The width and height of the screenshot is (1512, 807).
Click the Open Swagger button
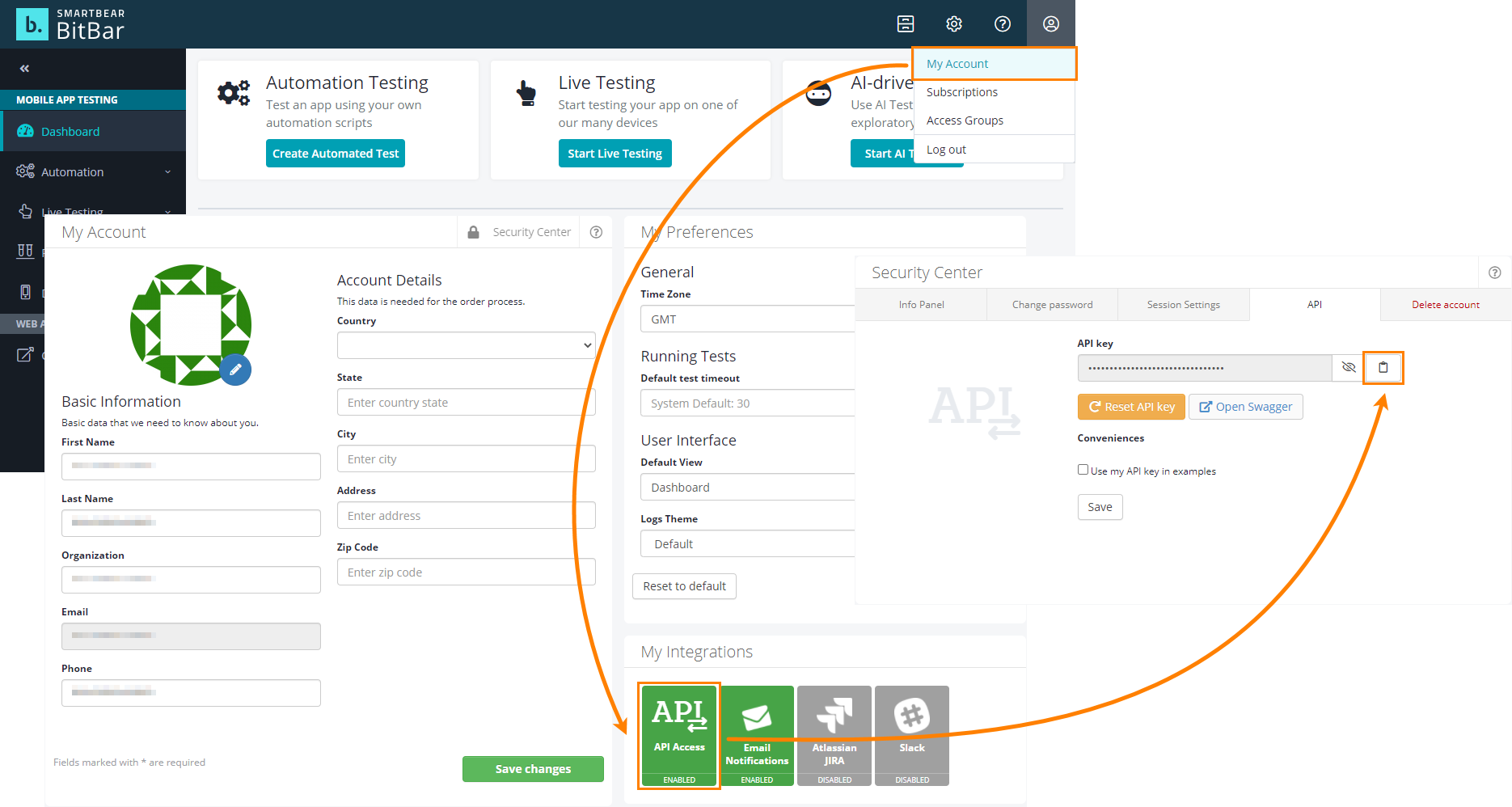tap(1246, 407)
